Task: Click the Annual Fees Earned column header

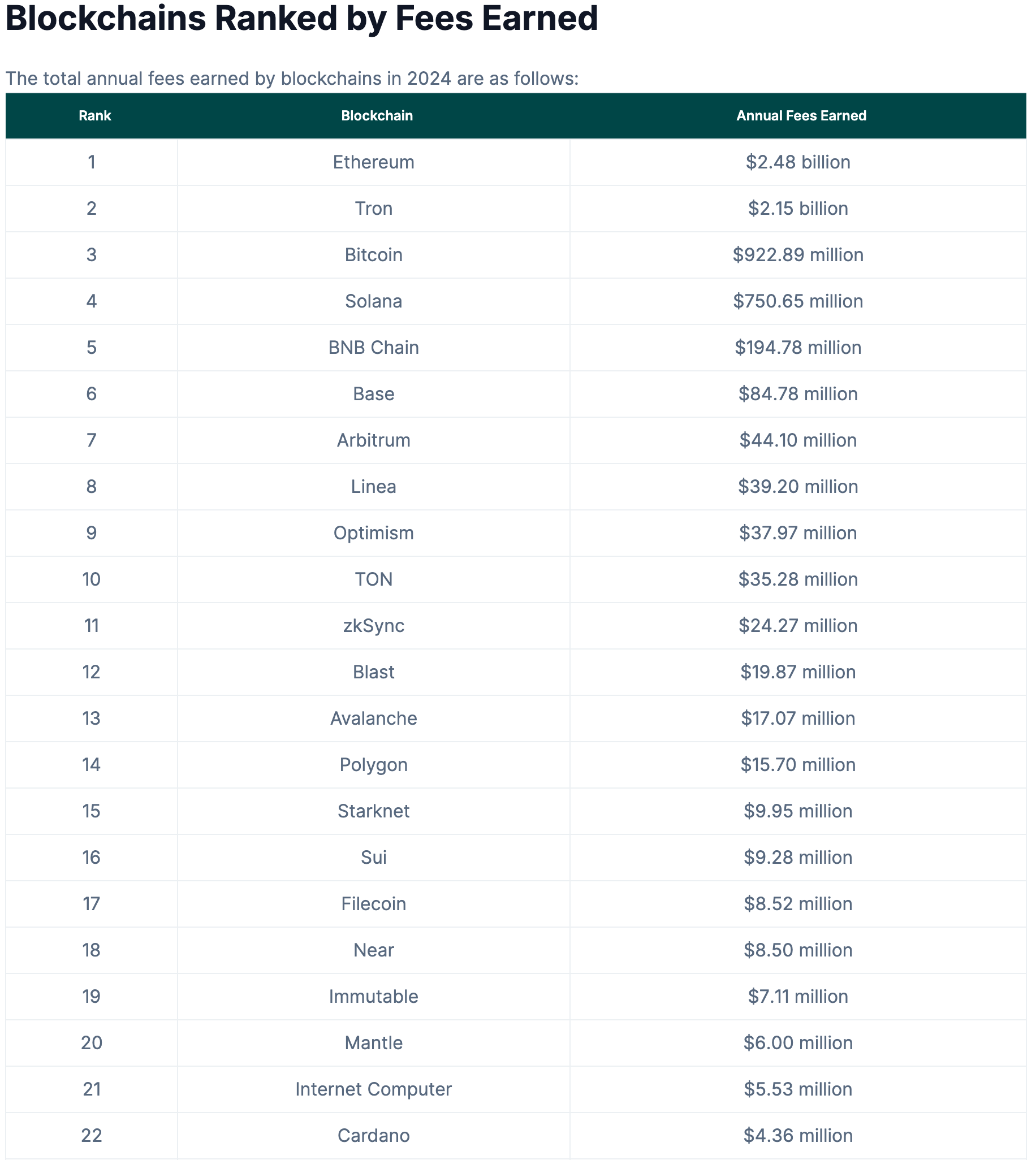Action: [801, 115]
